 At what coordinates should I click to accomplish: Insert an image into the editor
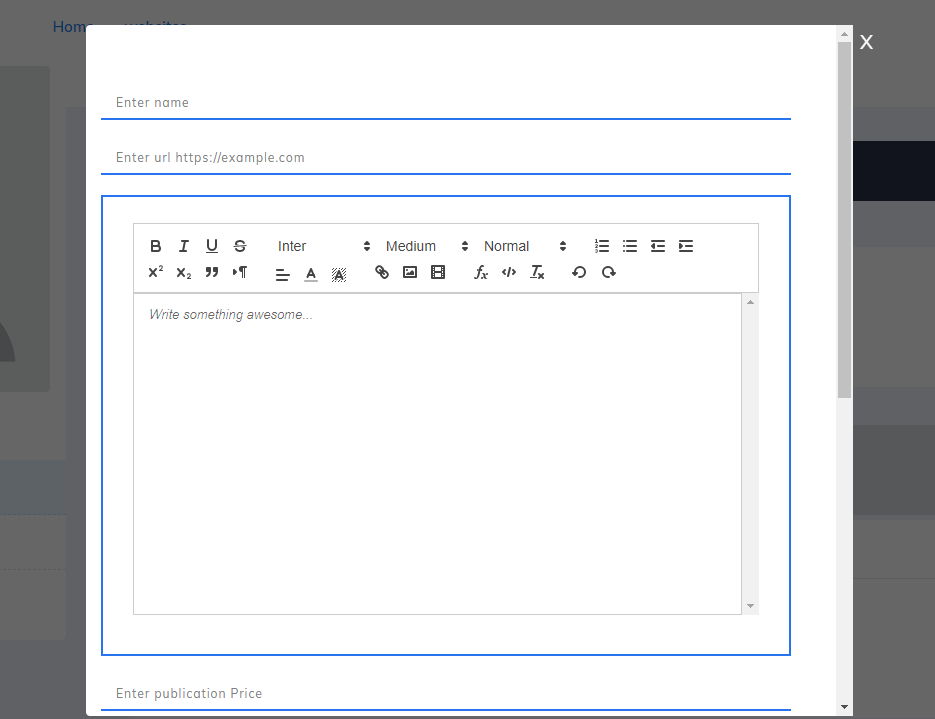409,272
